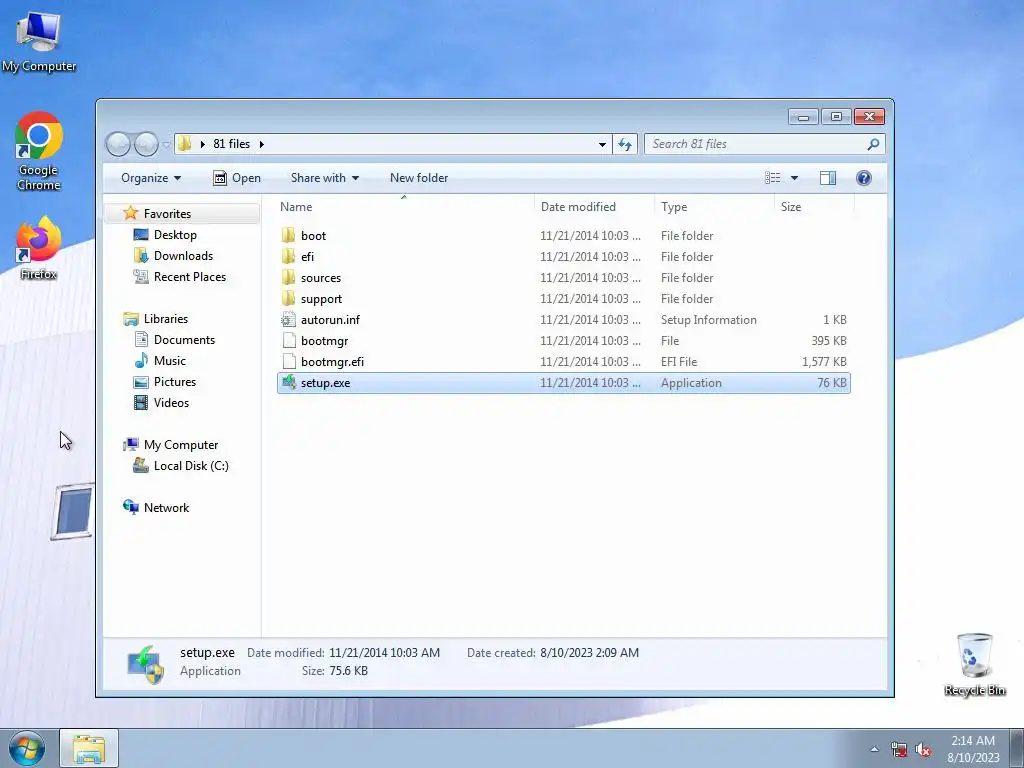Click the taskbar clock showing 2:14 AM
The height and width of the screenshot is (768, 1024).
point(973,749)
